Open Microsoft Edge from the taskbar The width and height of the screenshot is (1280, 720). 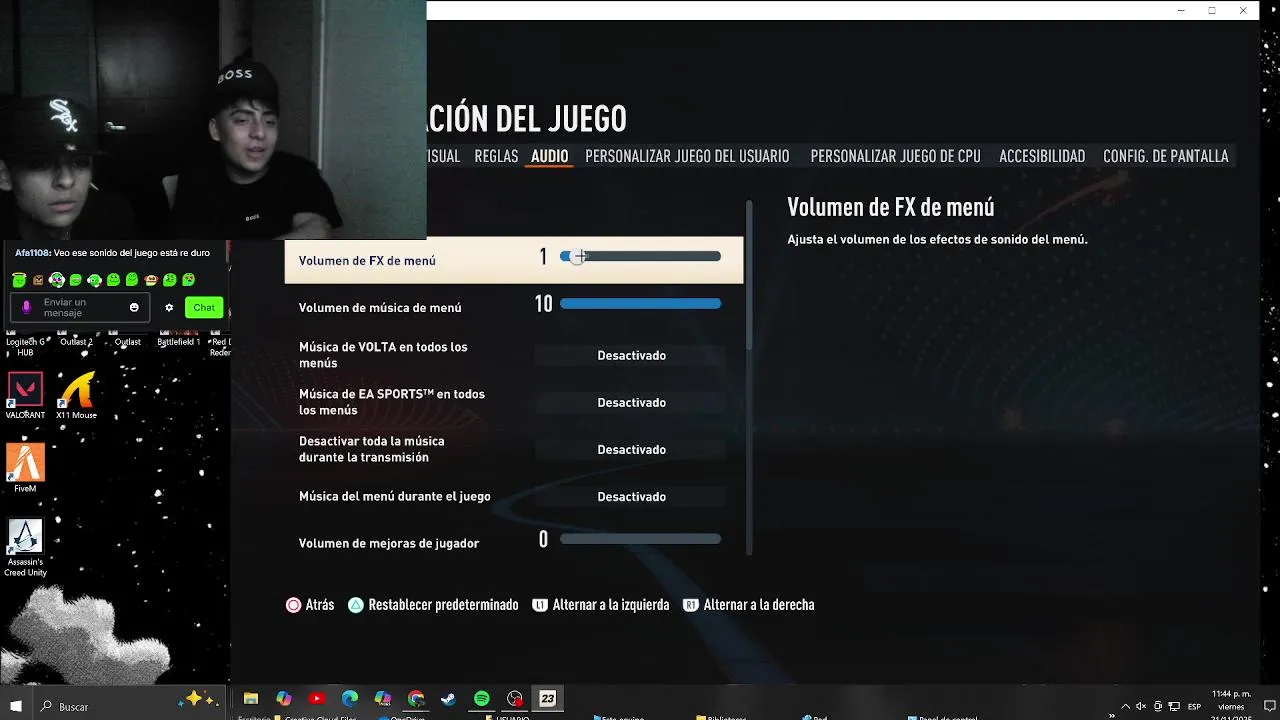pyautogui.click(x=350, y=699)
